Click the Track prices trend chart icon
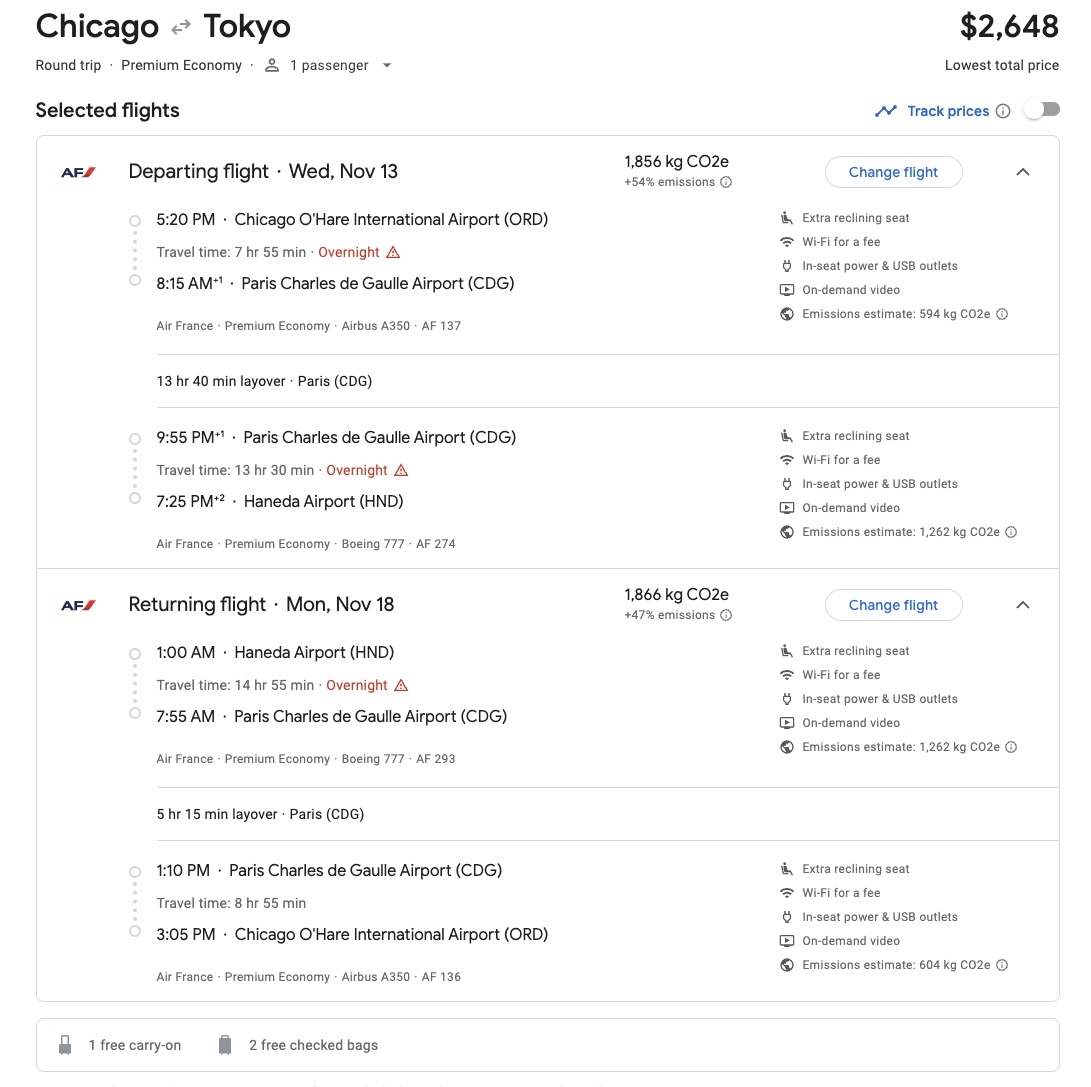Viewport: 1091px width, 1087px height. (x=886, y=111)
